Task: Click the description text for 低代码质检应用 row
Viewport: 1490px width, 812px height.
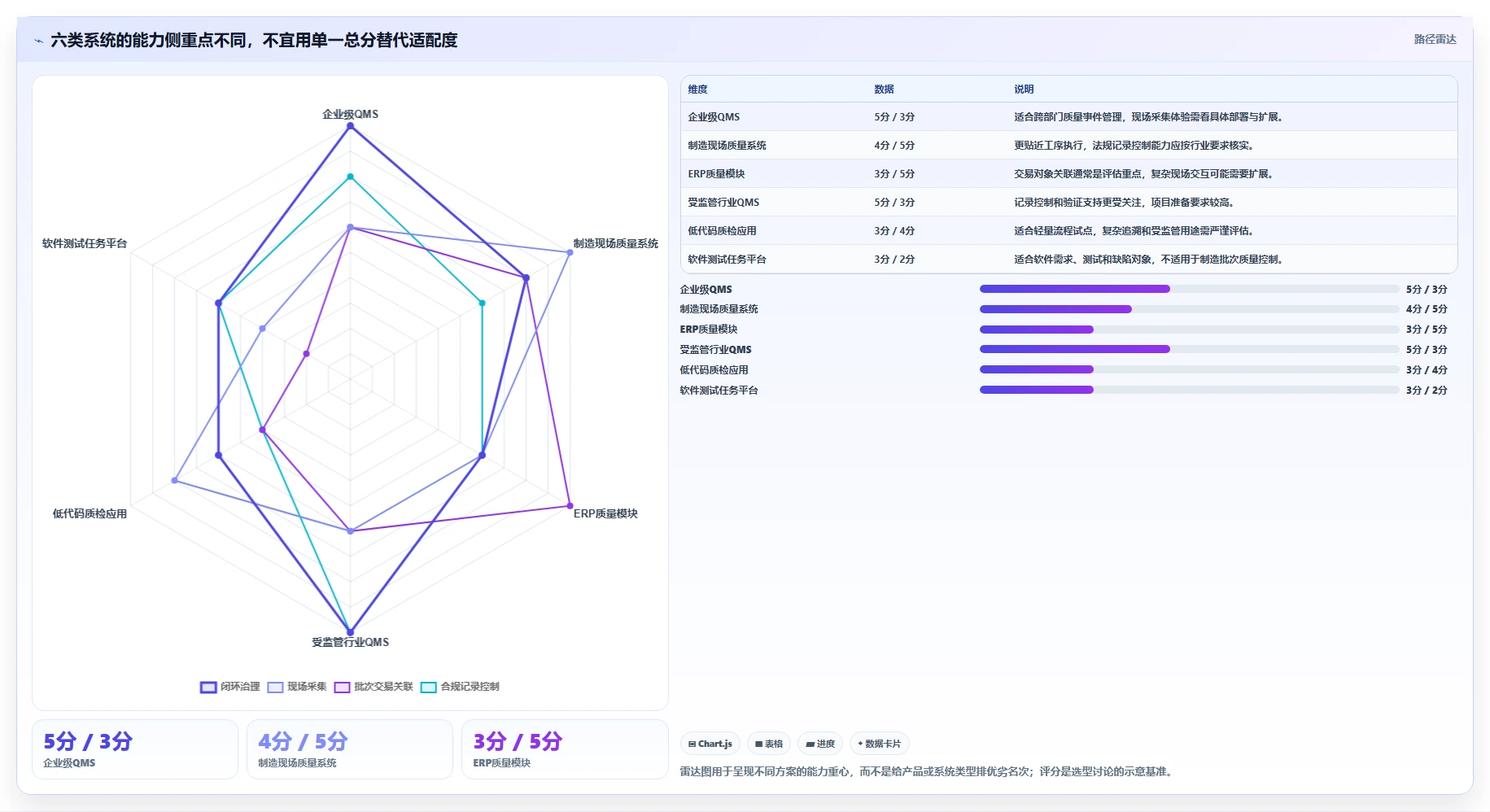Action: point(1135,231)
